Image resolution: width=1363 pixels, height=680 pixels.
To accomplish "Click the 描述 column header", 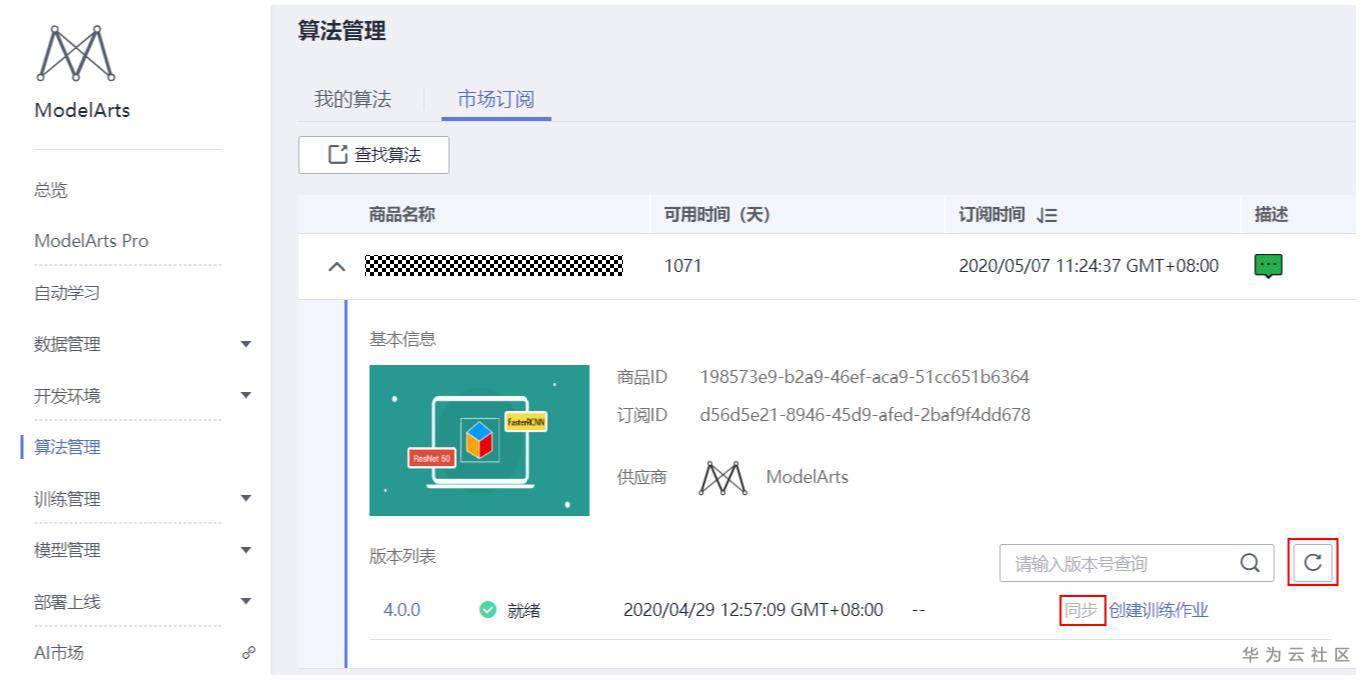I will click(x=1272, y=215).
